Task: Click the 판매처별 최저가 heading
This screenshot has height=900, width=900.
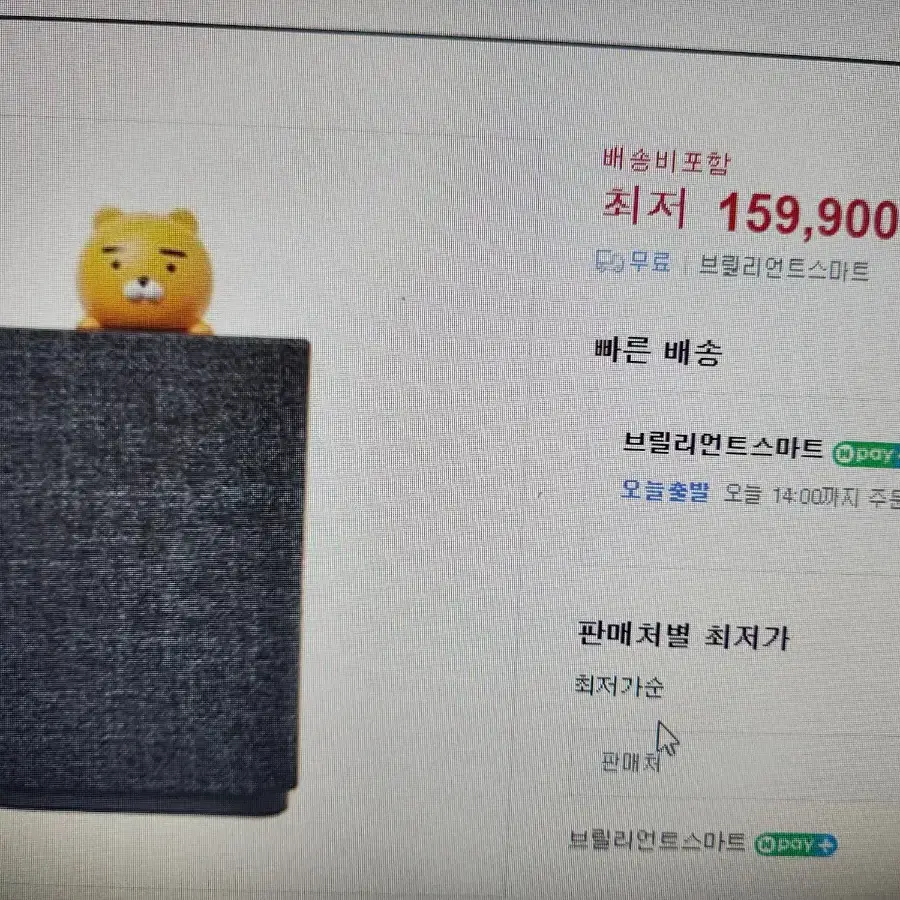Action: (x=683, y=635)
